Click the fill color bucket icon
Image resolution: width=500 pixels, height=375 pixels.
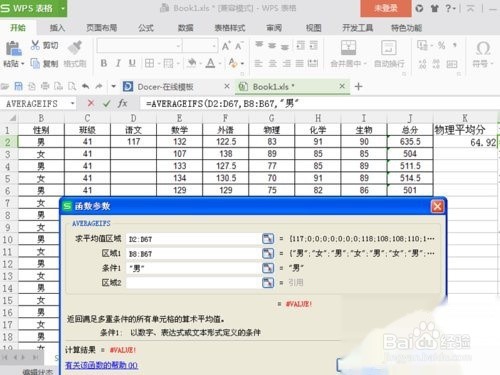[x=192, y=63]
